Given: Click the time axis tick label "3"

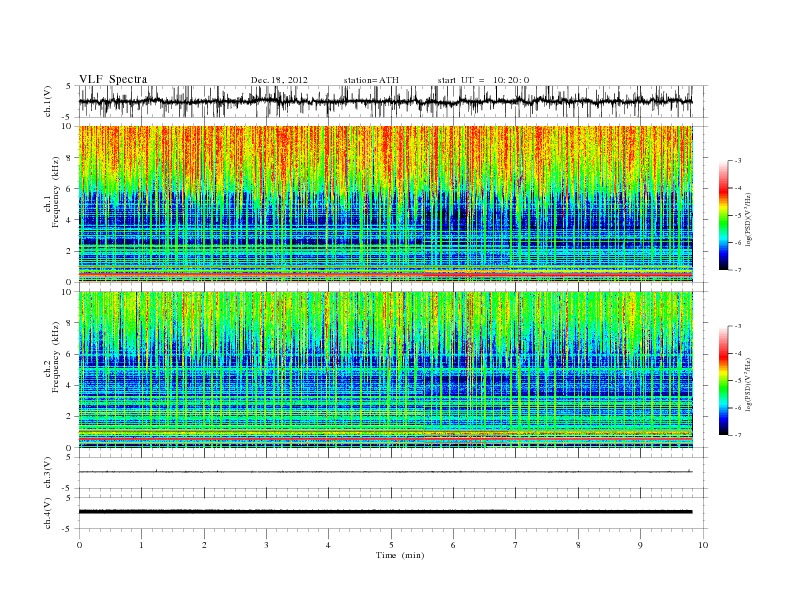Looking at the screenshot, I should coord(266,545).
